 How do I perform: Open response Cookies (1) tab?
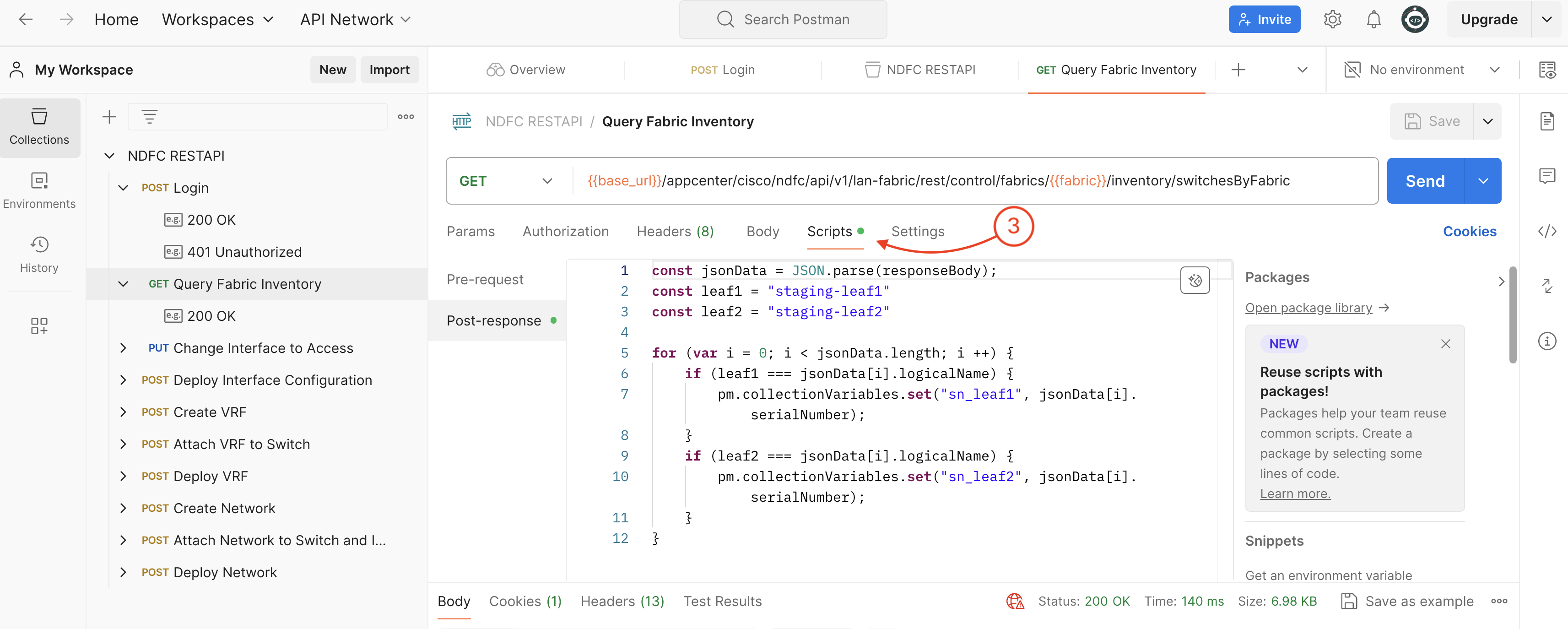pos(525,601)
